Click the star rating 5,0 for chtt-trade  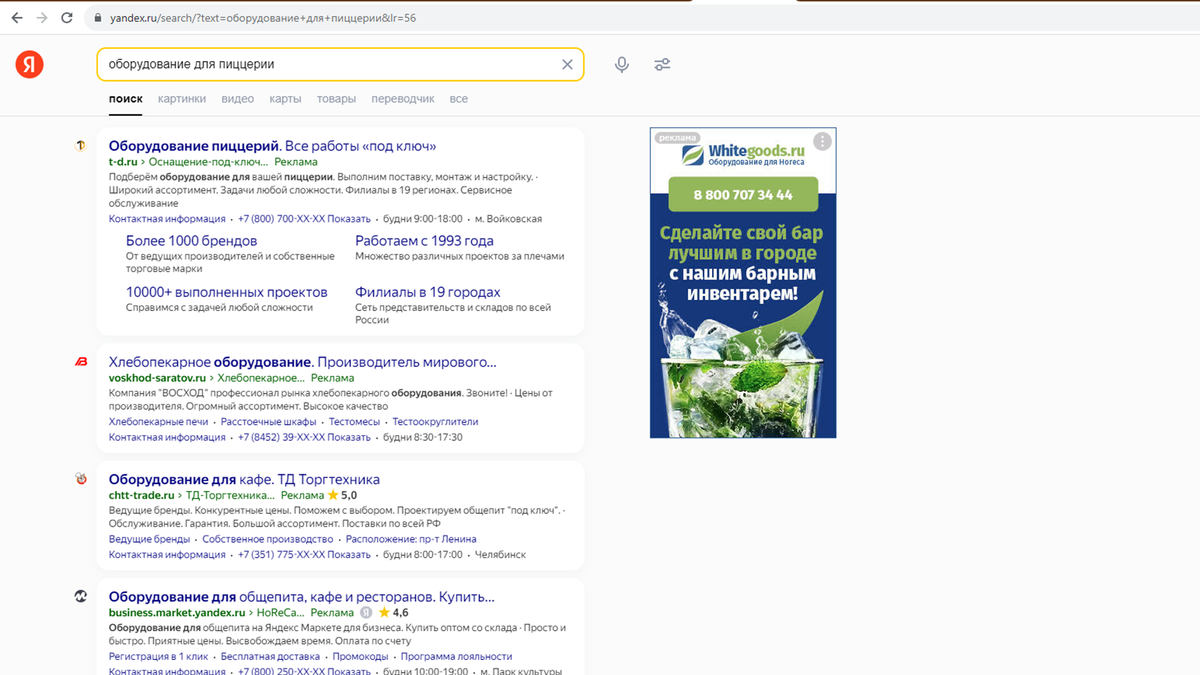(342, 495)
